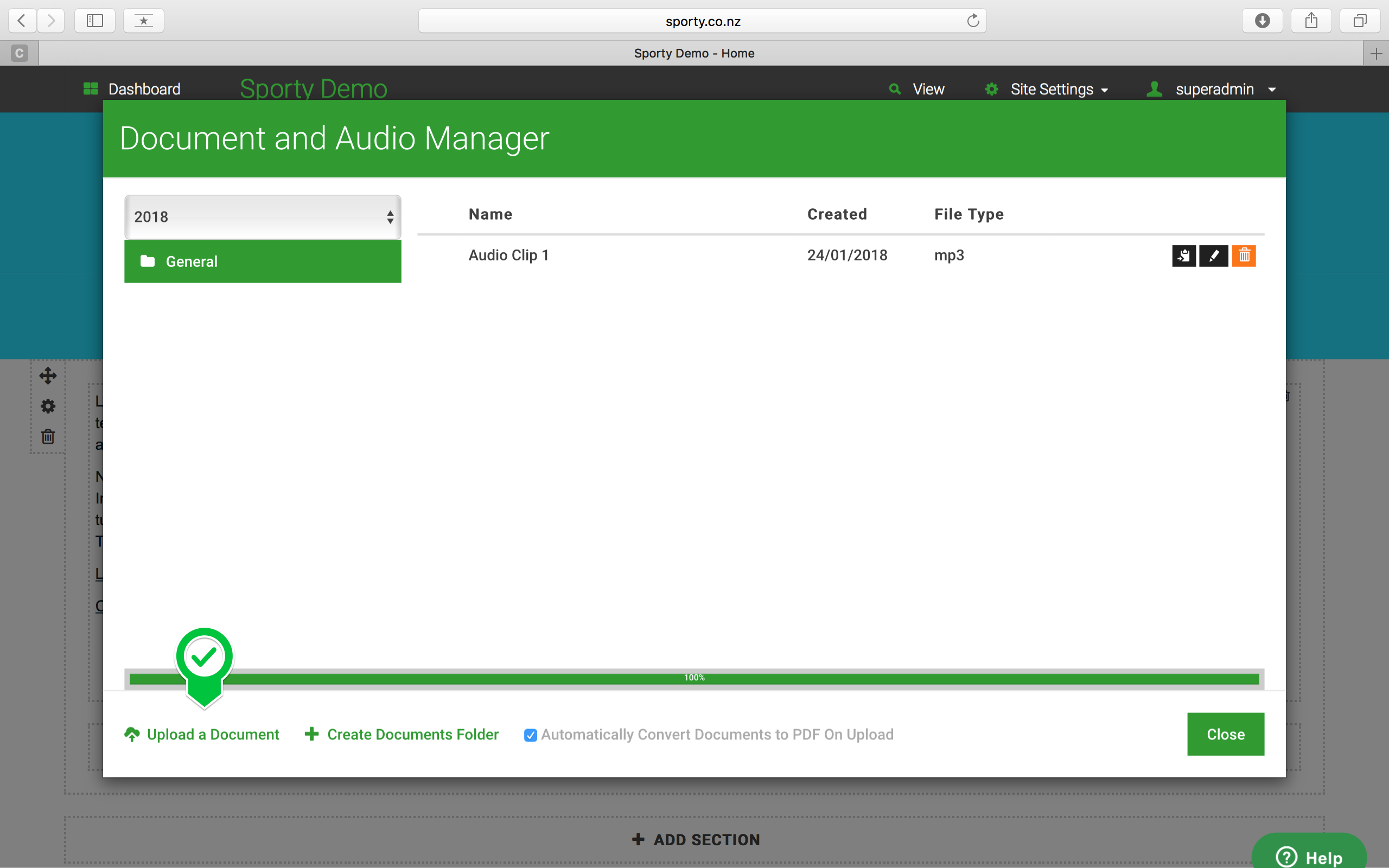Screen dimensions: 1389x868
Task: Reload the page with the refresh icon
Action: tap(972, 21)
